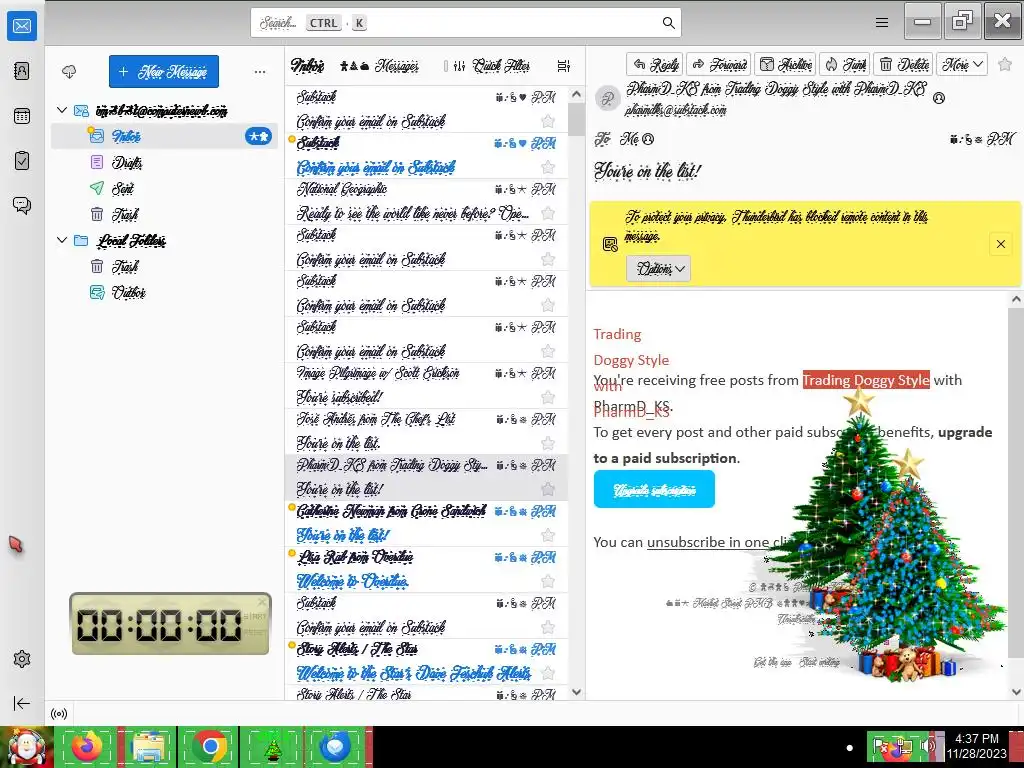The width and height of the screenshot is (1024, 768).
Task: Click the Upgrade subscription button
Action: [654, 489]
